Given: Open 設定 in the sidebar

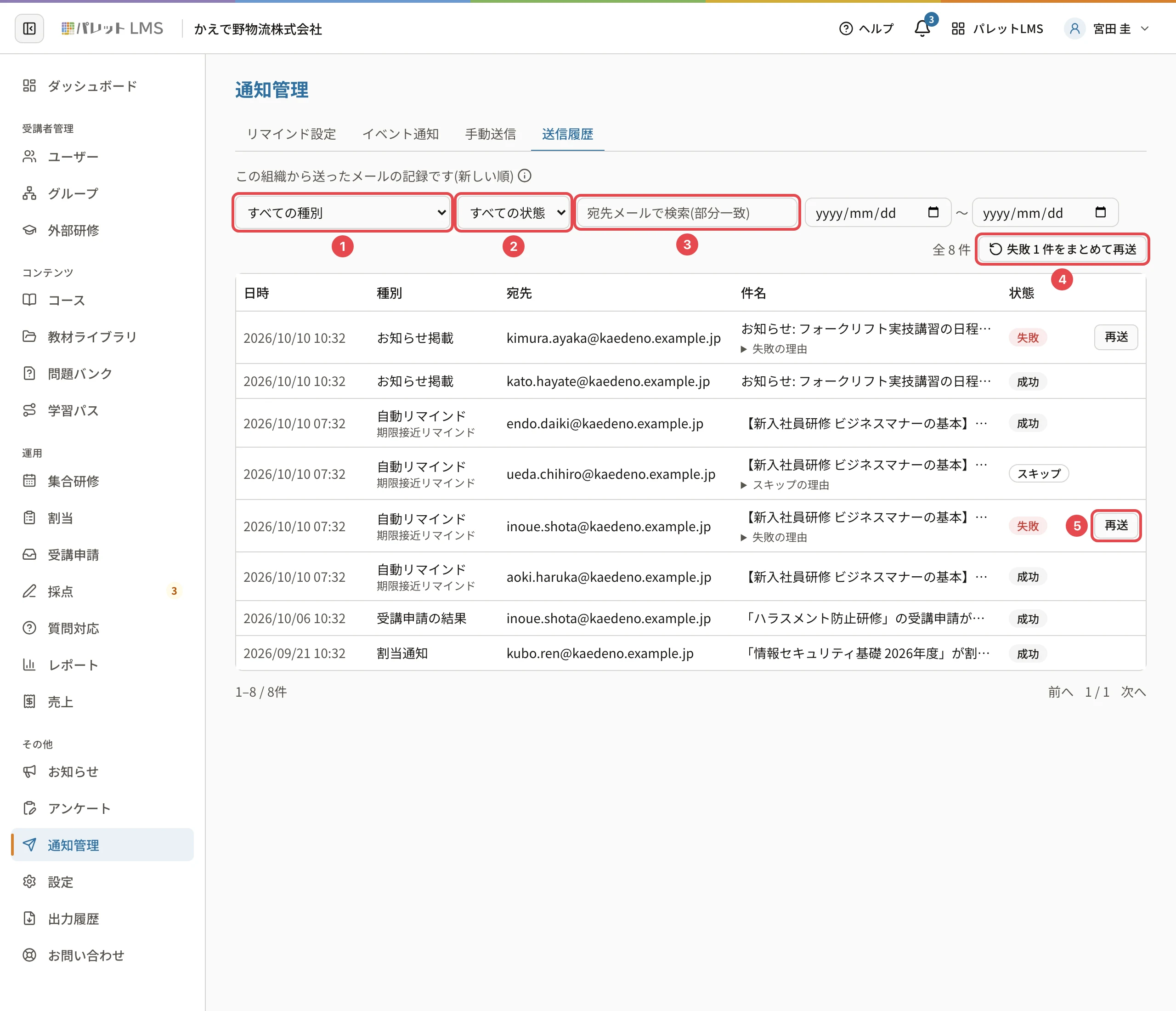Looking at the screenshot, I should [102, 881].
